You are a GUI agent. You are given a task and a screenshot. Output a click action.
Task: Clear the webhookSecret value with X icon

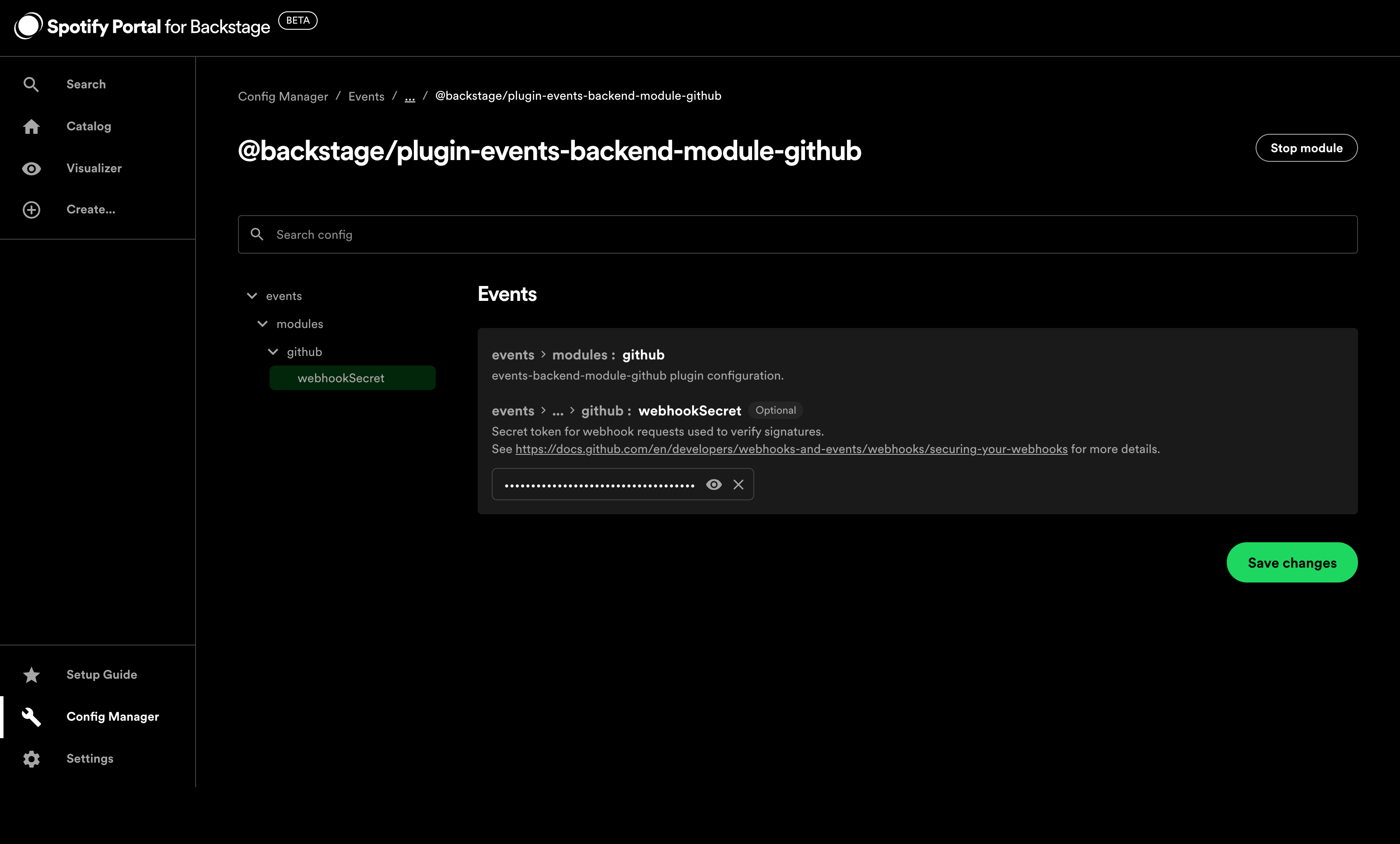click(x=738, y=485)
